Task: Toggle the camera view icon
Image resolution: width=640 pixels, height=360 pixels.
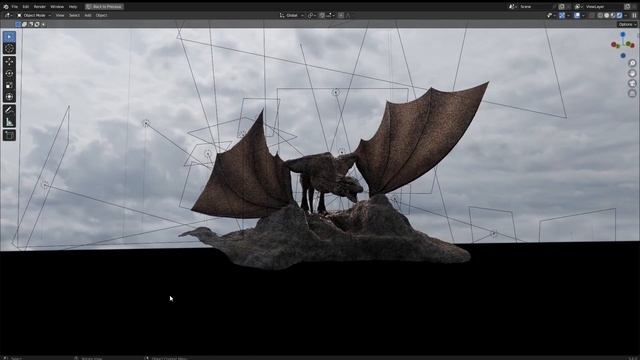Action: pyautogui.click(x=632, y=83)
